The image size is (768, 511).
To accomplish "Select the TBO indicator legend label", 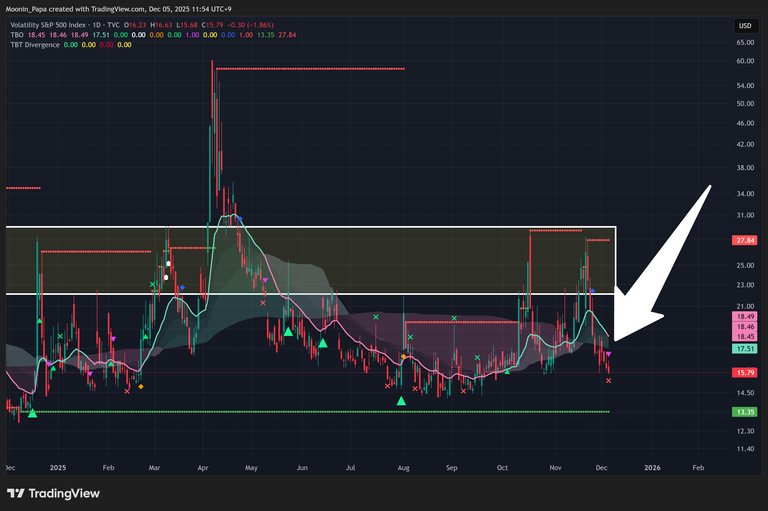I will (15, 34).
